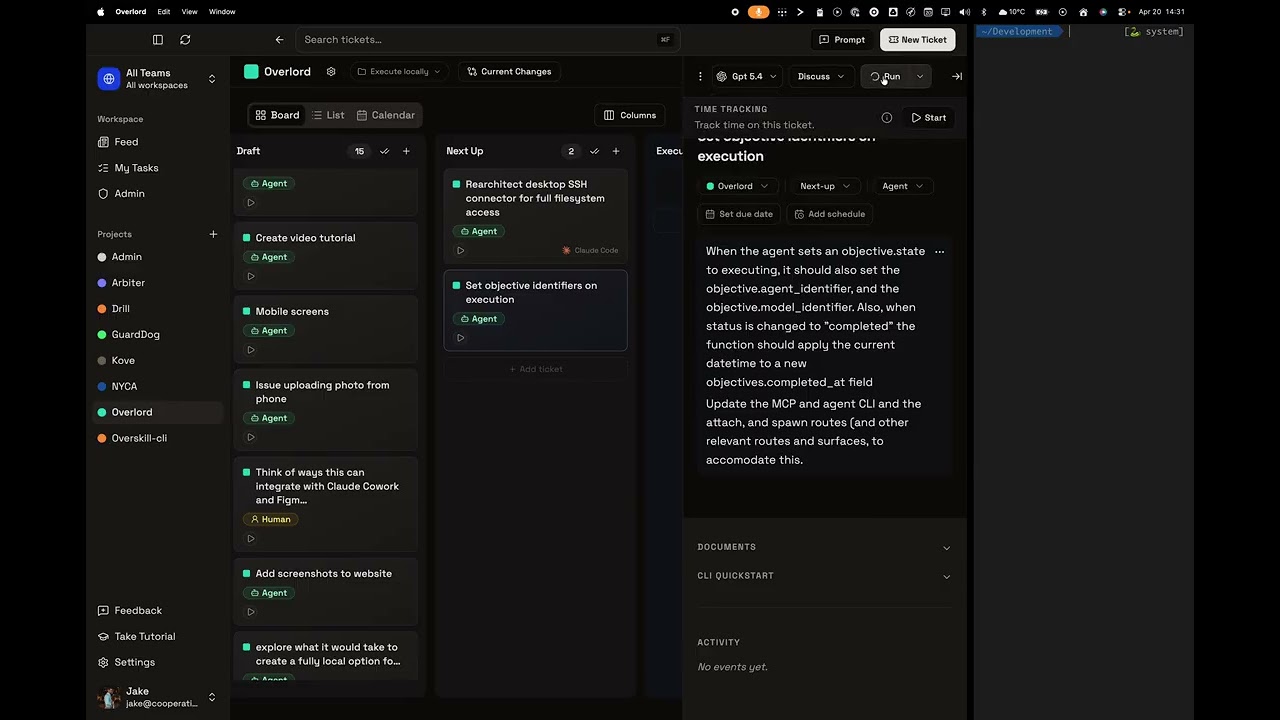1280x720 pixels.
Task: Open Rearchitect desktop SSH connector ticket
Action: point(536,217)
